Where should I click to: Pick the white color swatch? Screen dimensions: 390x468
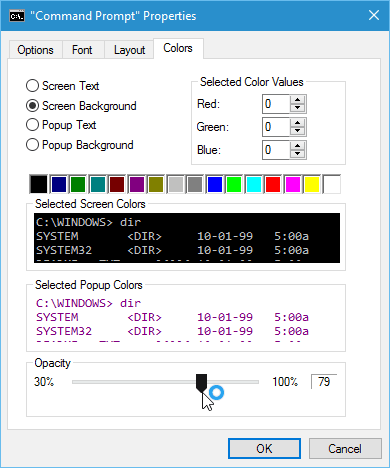tap(332, 184)
